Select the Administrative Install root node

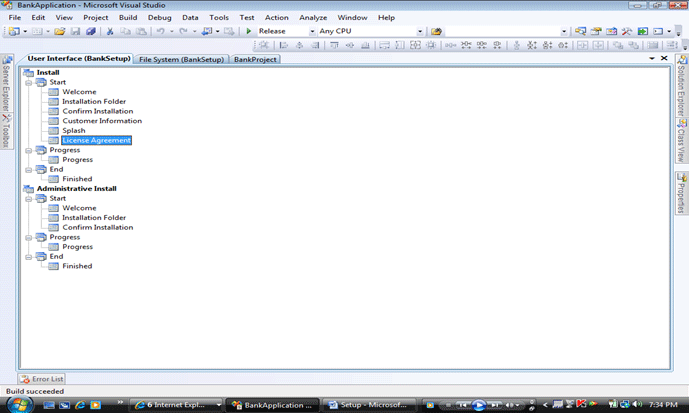coord(76,188)
